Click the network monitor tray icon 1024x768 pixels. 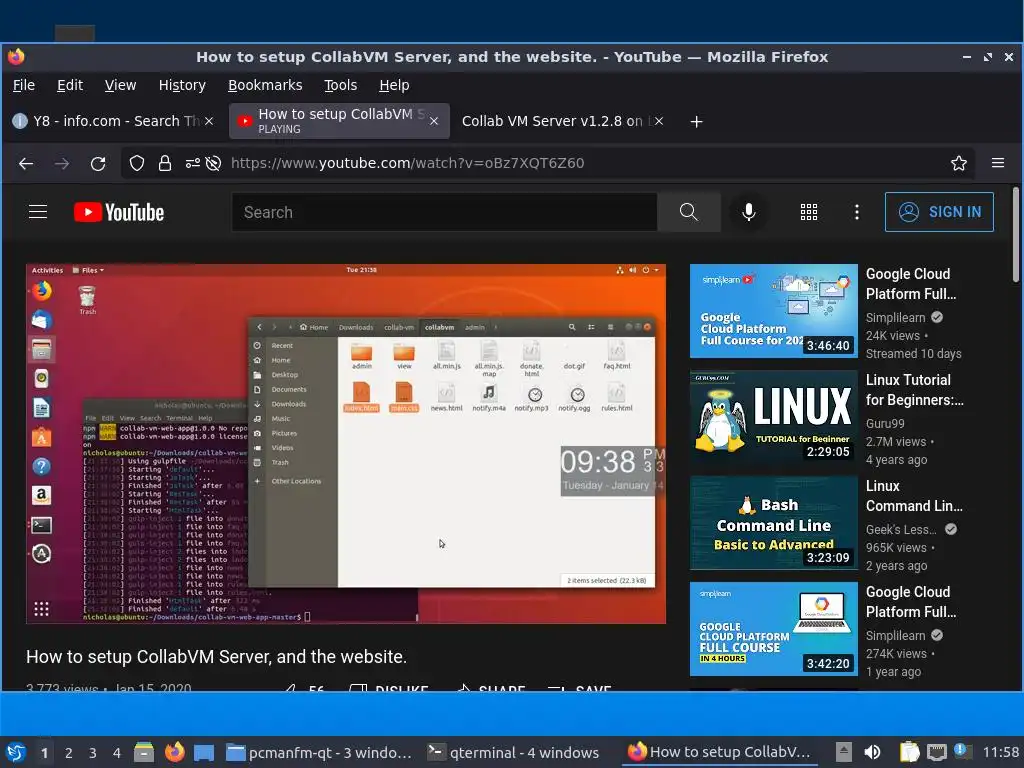coord(937,752)
